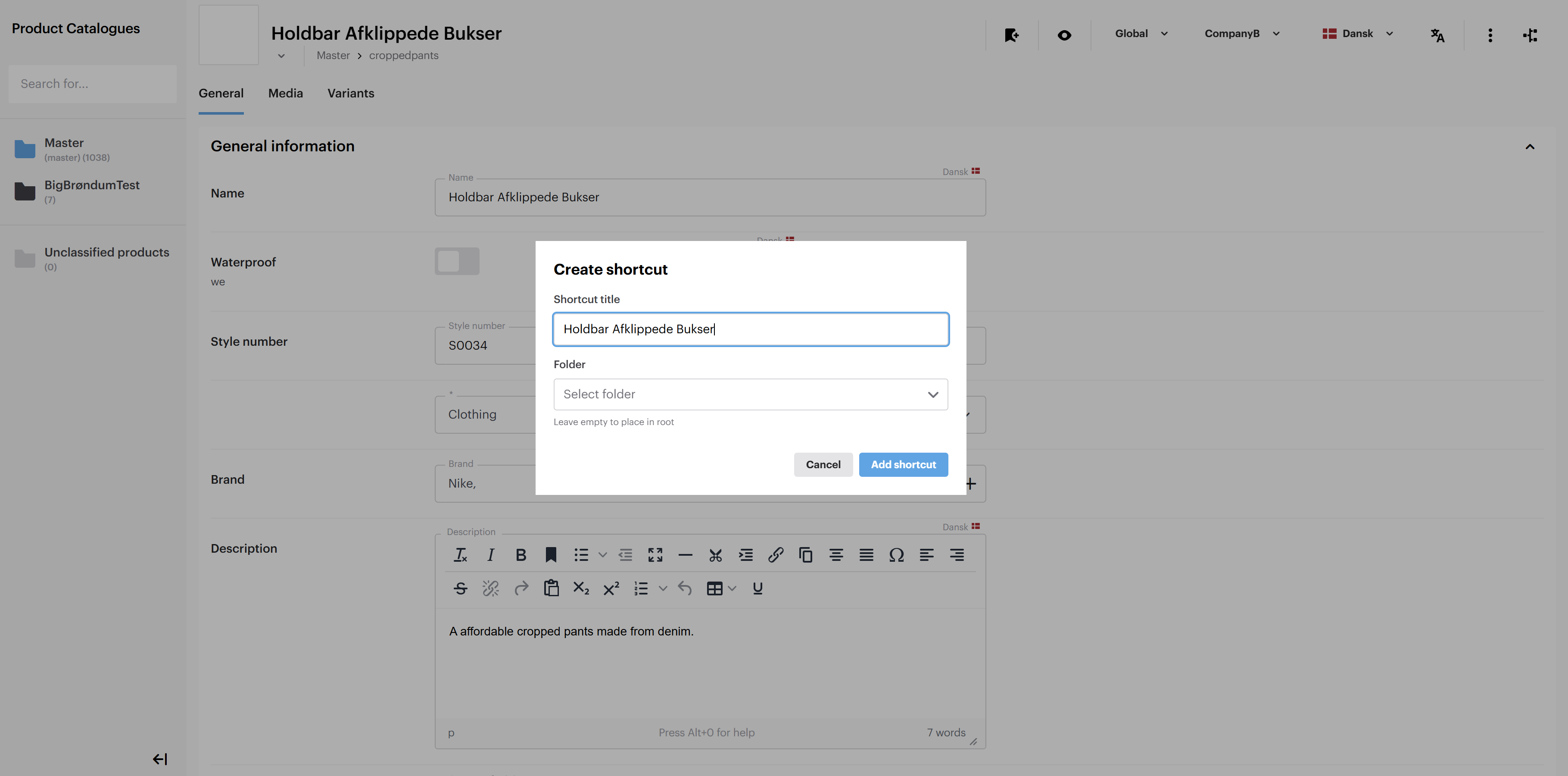Collapse the General information section
Image resolution: width=1568 pixels, height=776 pixels.
(x=1530, y=147)
